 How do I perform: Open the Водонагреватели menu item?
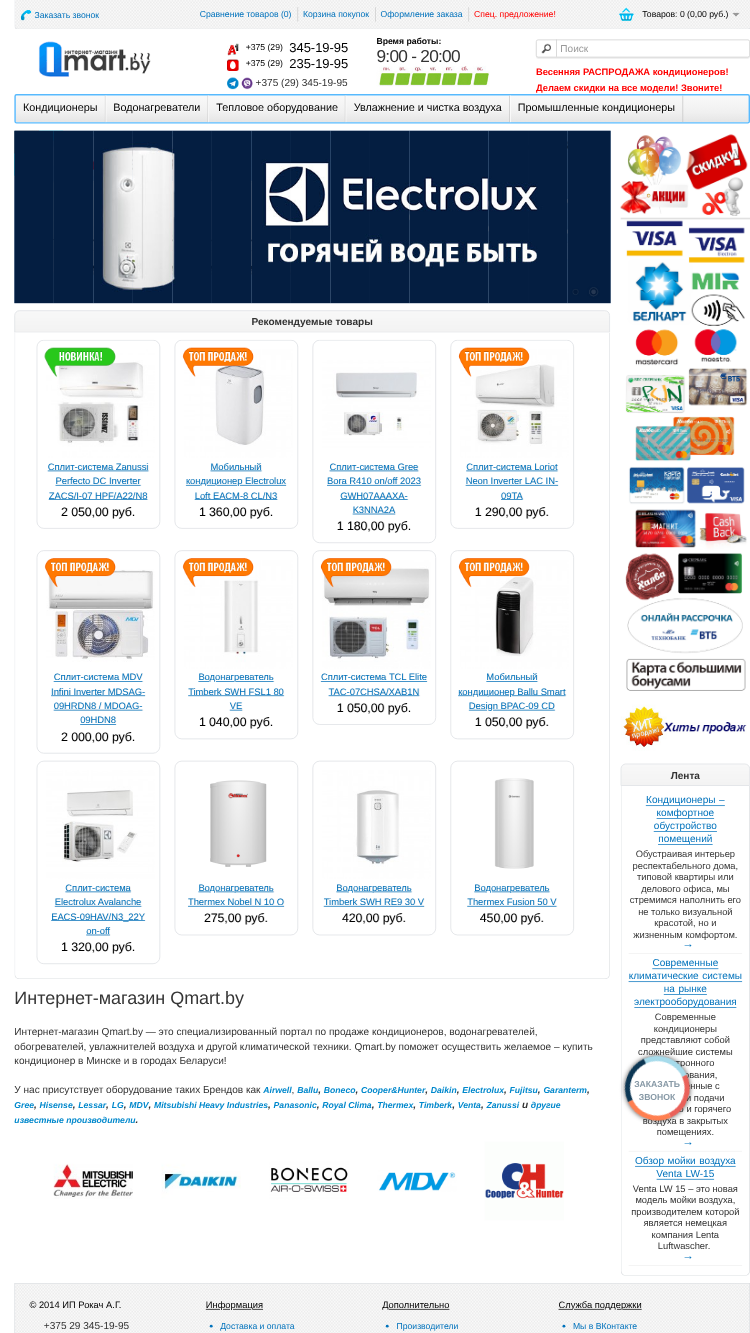[157, 108]
